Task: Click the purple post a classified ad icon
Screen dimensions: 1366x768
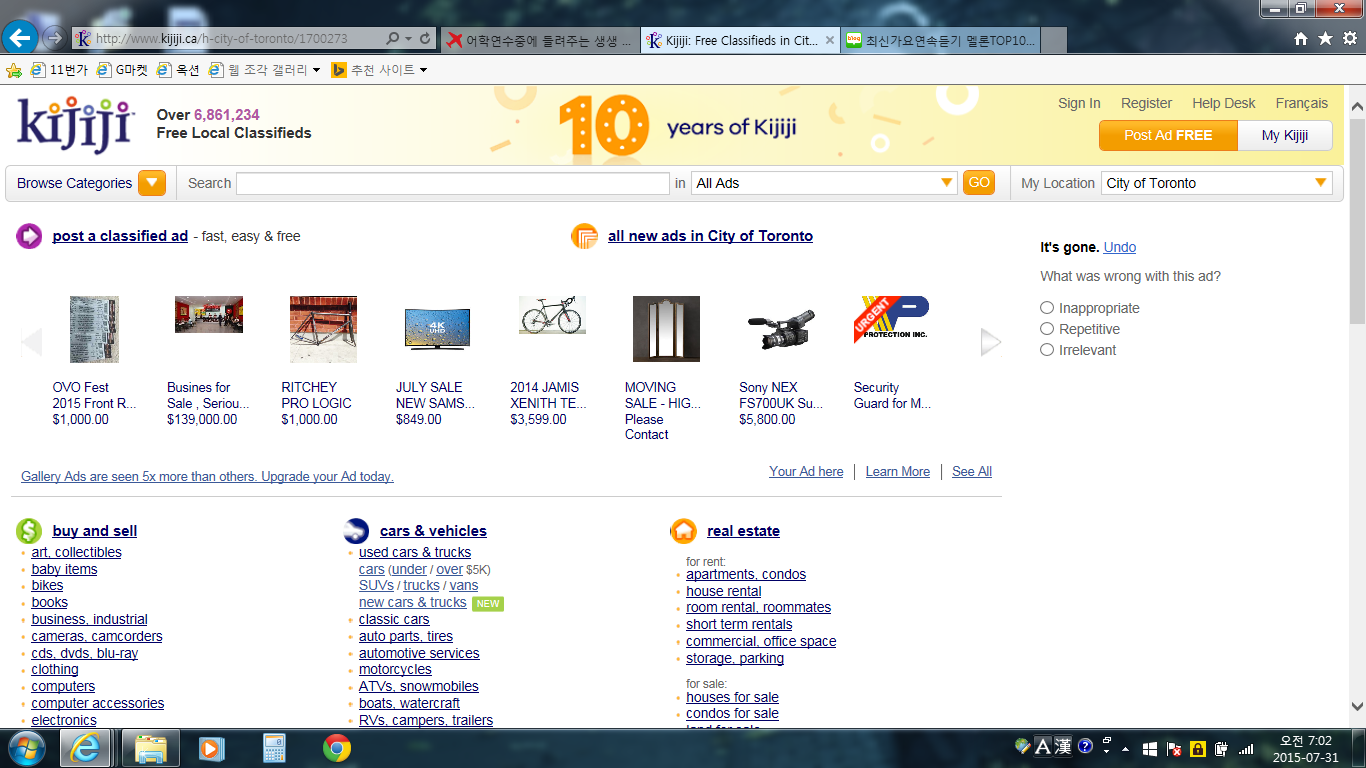Action: (x=29, y=237)
